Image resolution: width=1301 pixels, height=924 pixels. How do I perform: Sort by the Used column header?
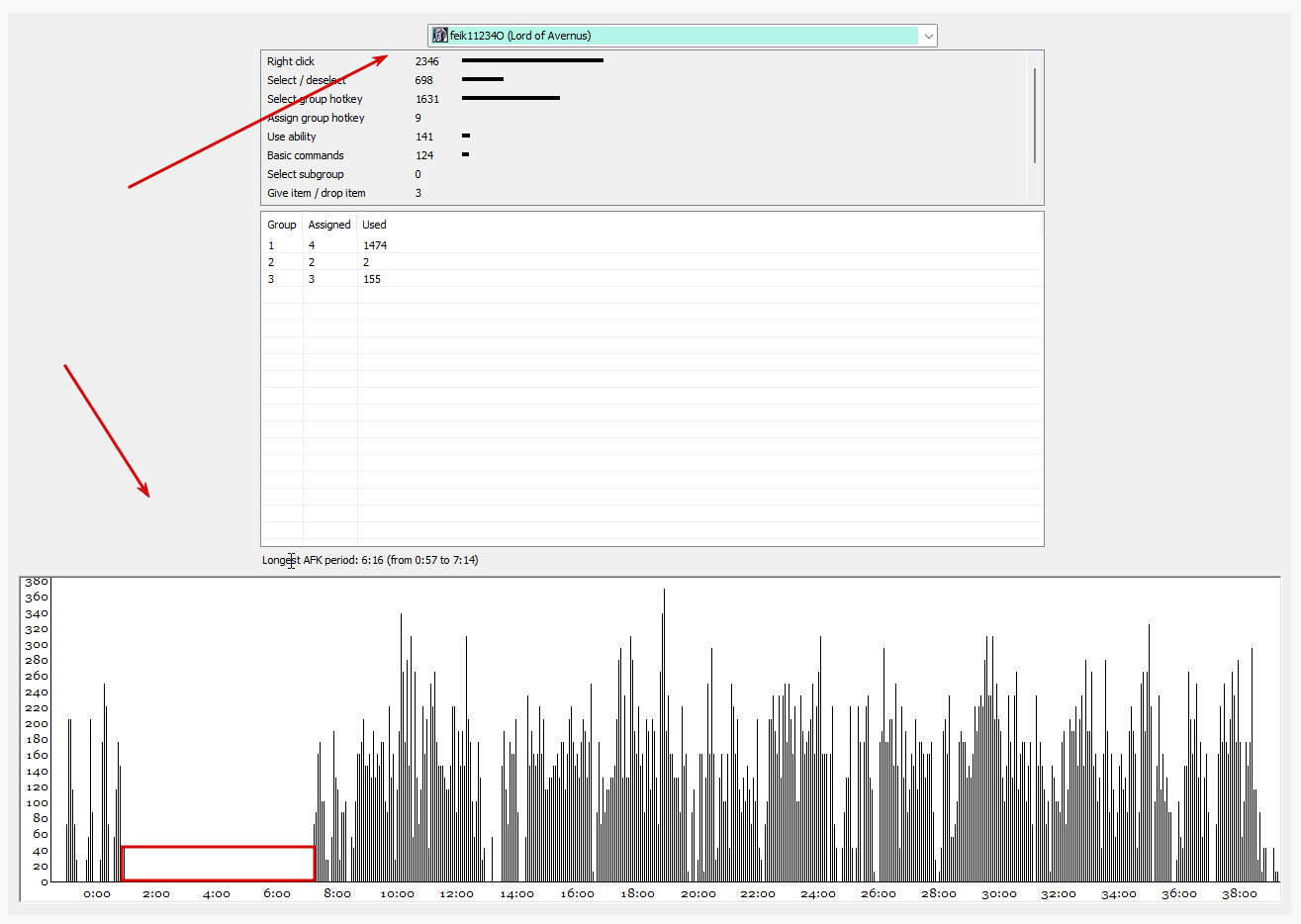(374, 225)
